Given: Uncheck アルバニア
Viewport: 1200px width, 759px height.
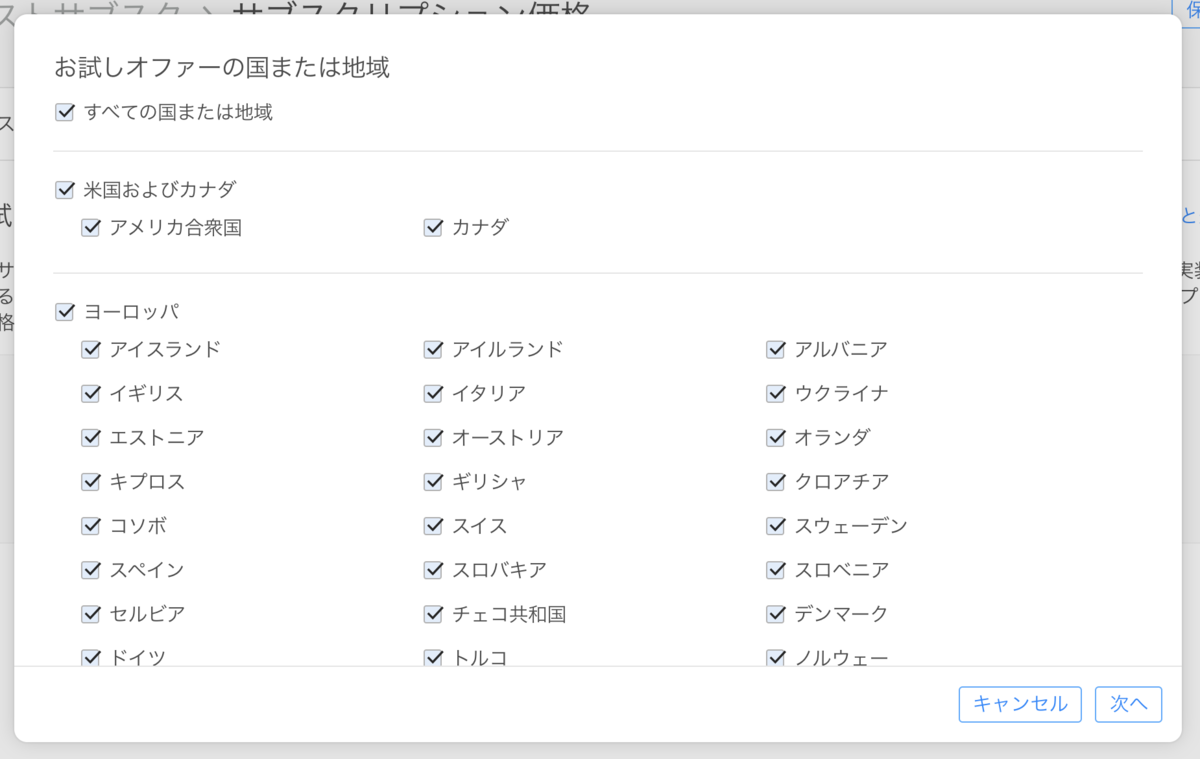Looking at the screenshot, I should [775, 349].
